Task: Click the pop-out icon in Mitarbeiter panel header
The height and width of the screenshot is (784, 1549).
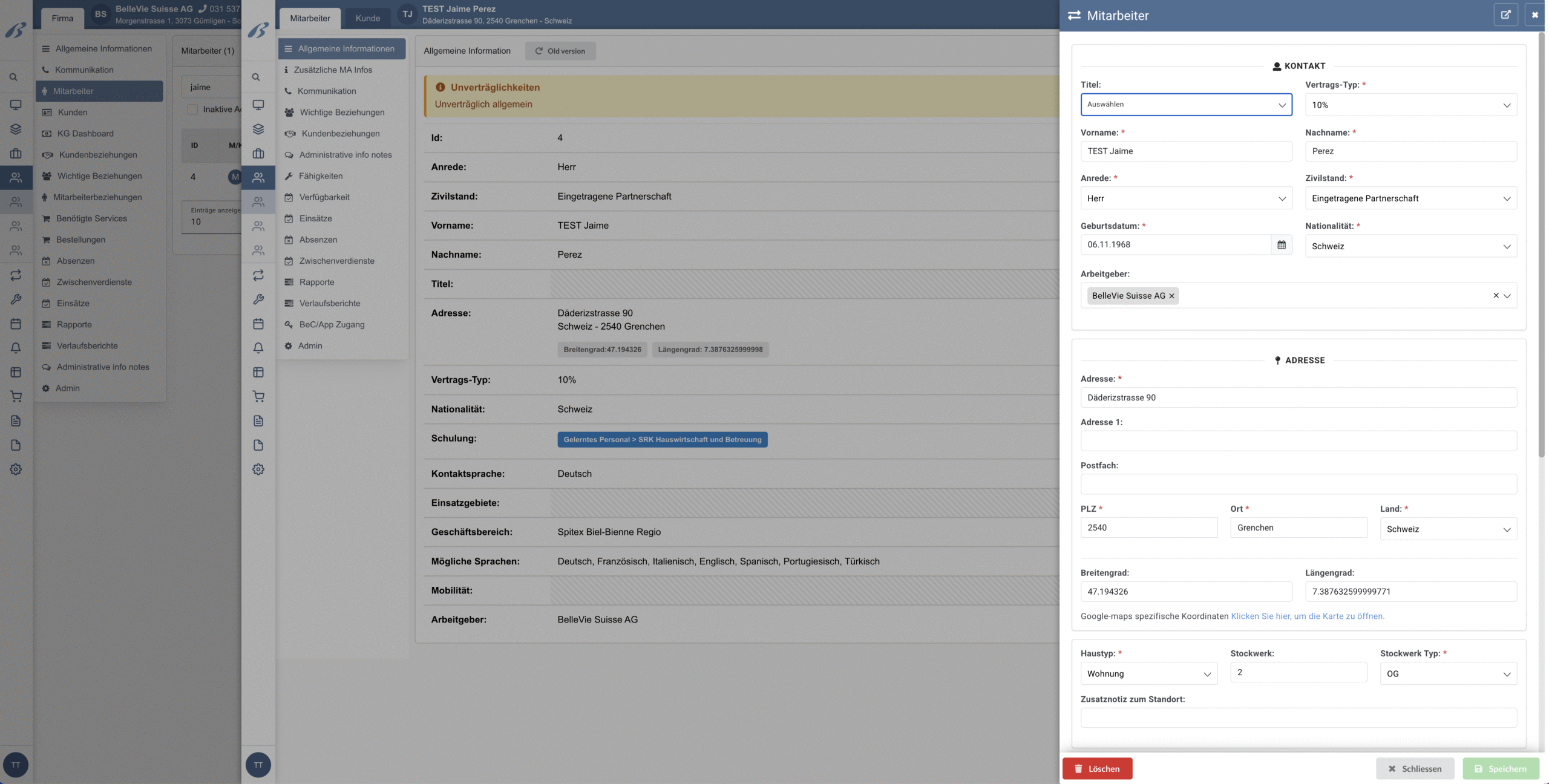Action: point(1505,15)
